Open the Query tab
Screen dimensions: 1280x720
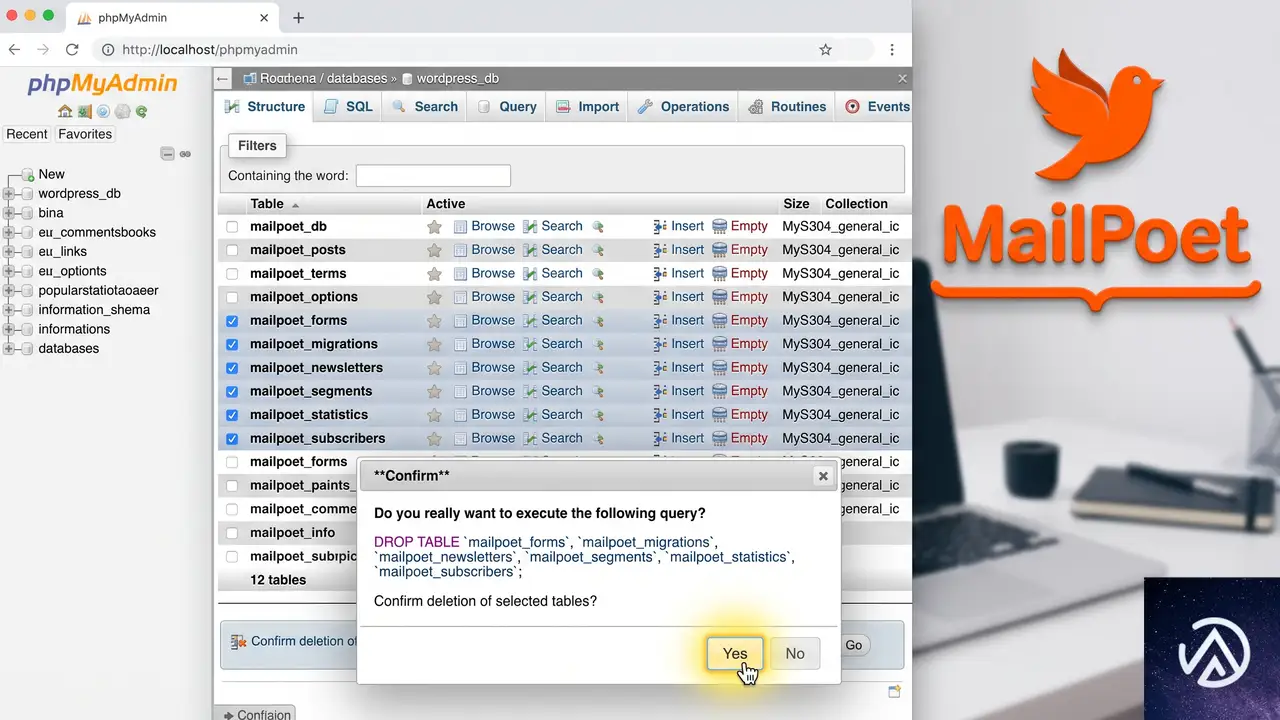point(507,107)
